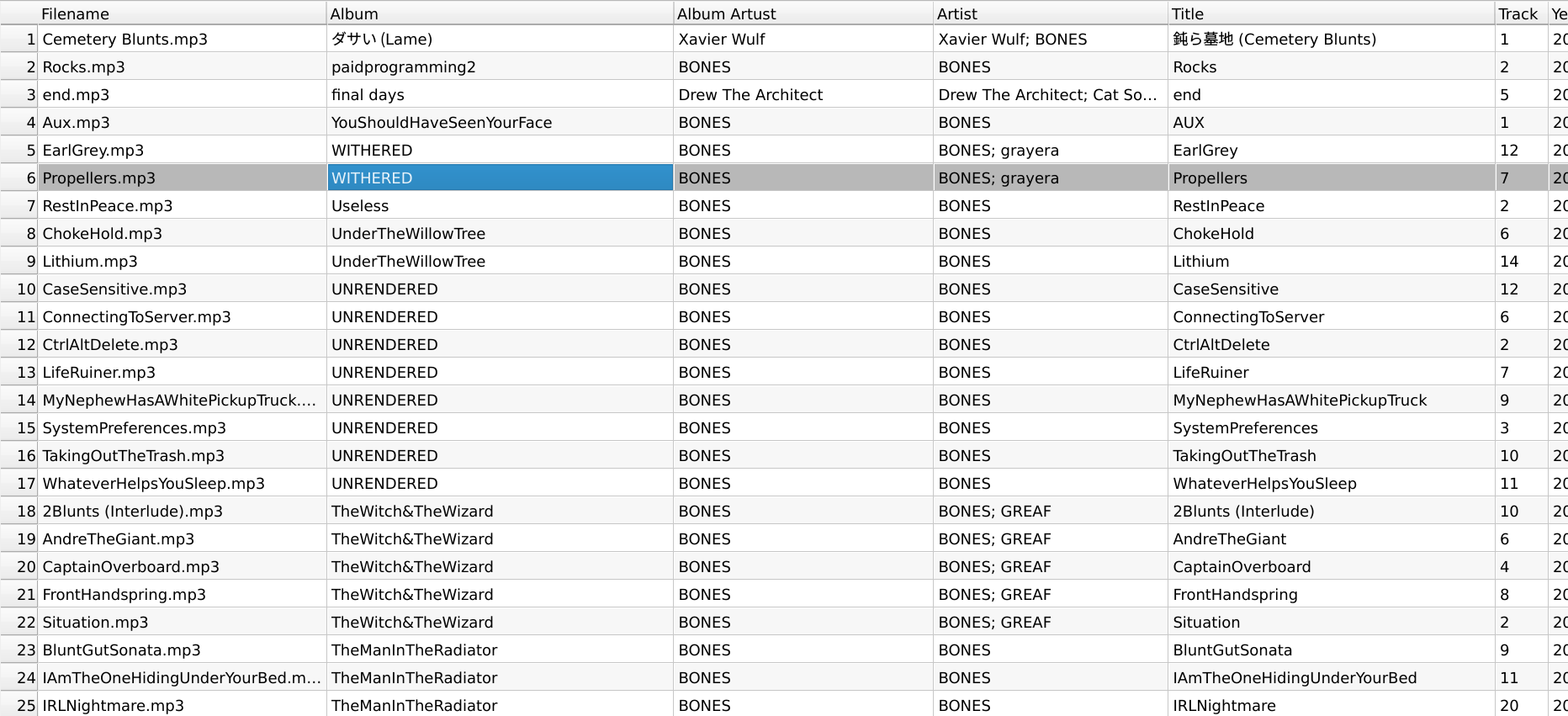Click the Useless album cell
Screen dimensions: 1568x716
[500, 206]
